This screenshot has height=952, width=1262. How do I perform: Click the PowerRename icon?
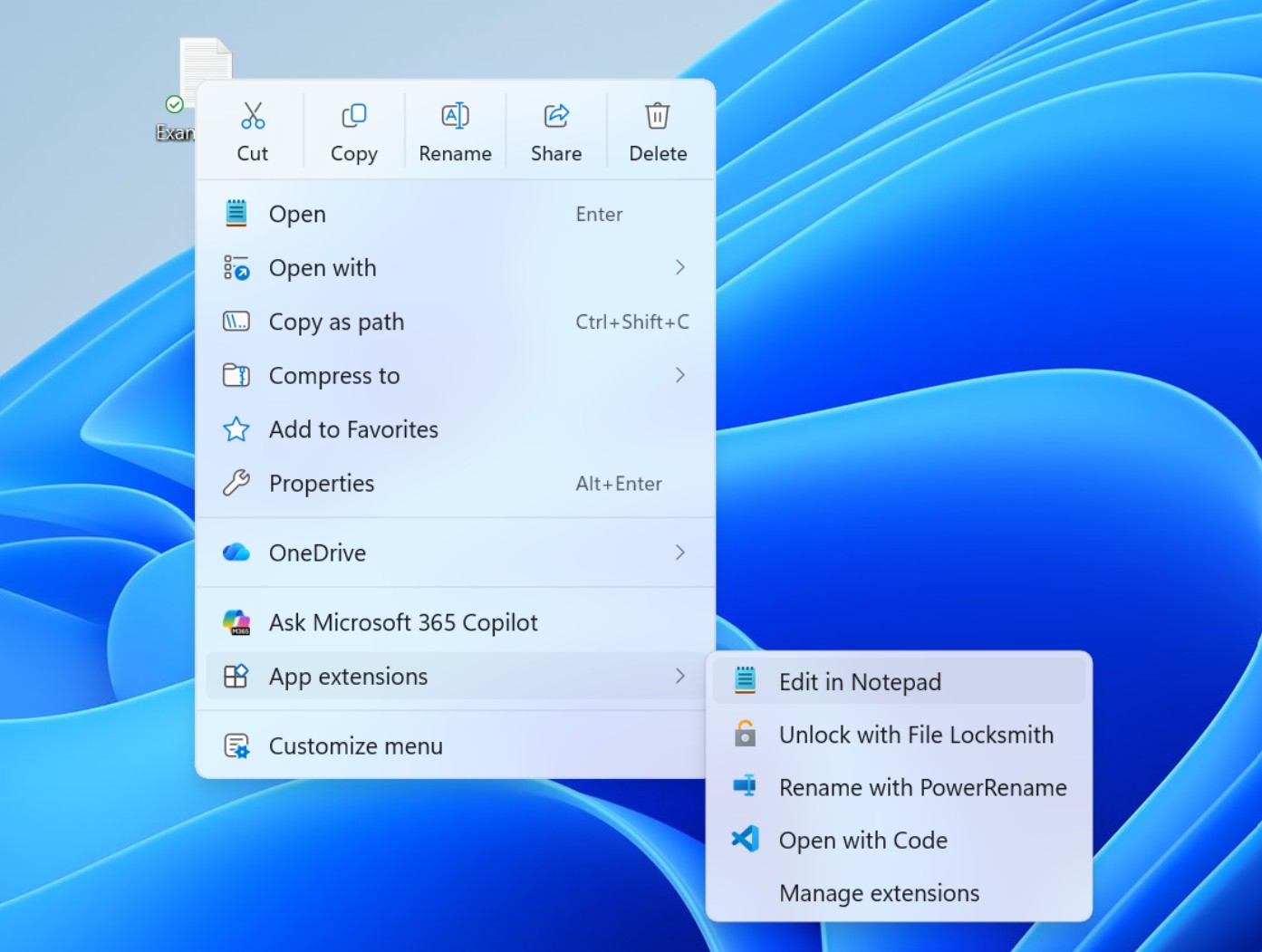tap(745, 785)
